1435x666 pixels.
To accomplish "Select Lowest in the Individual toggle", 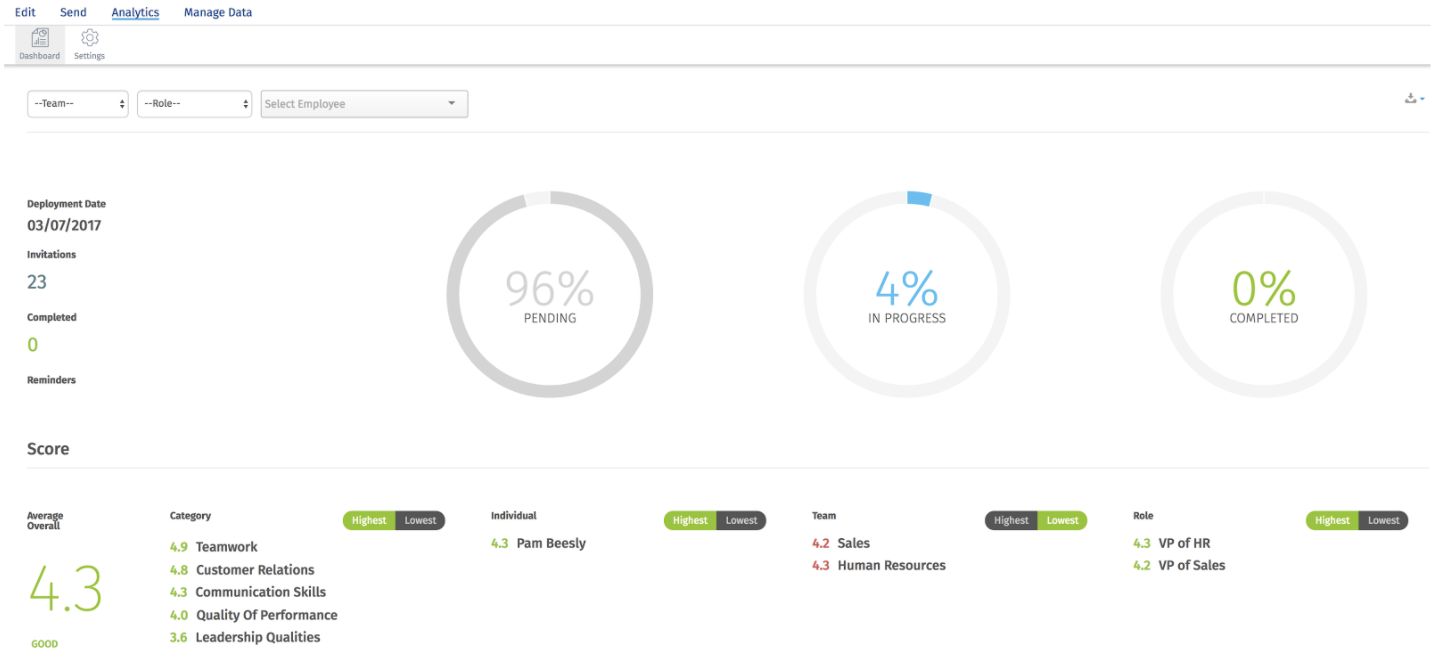I will coord(741,520).
